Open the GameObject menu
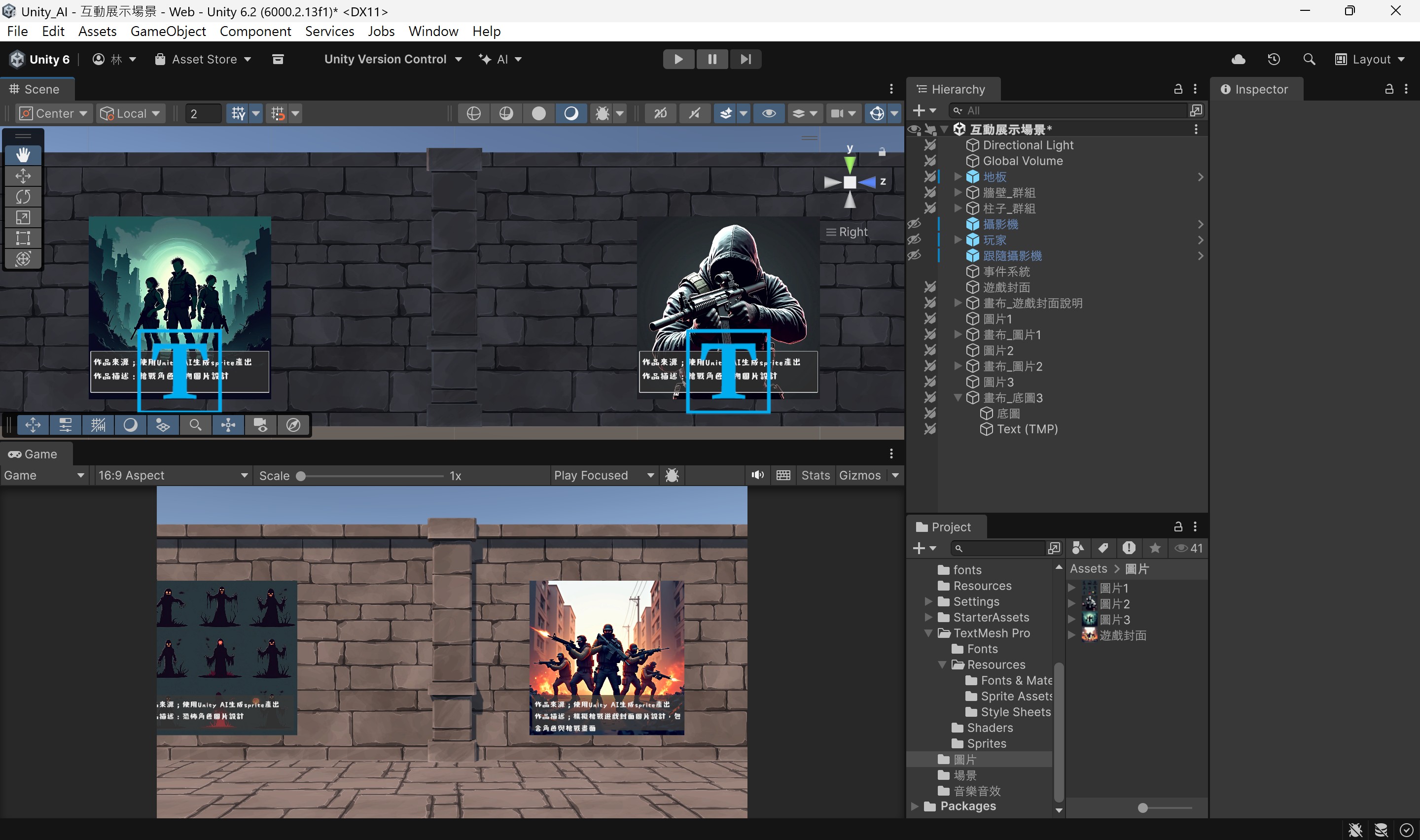The height and width of the screenshot is (840, 1420). (x=168, y=31)
